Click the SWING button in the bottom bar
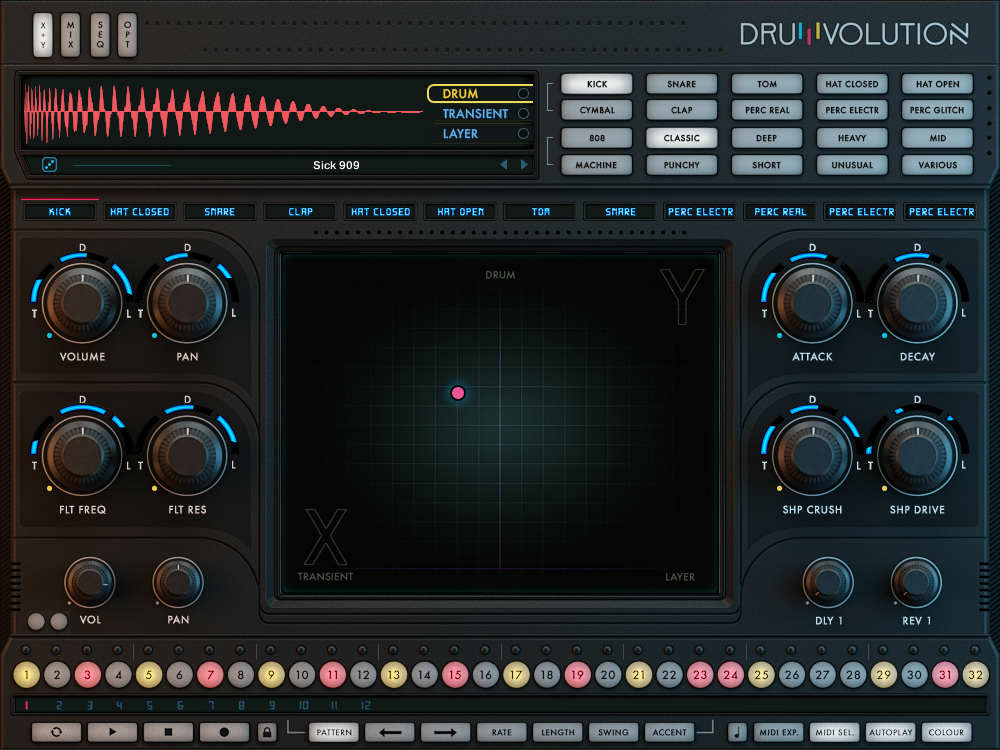This screenshot has height=750, width=1000. [612, 732]
